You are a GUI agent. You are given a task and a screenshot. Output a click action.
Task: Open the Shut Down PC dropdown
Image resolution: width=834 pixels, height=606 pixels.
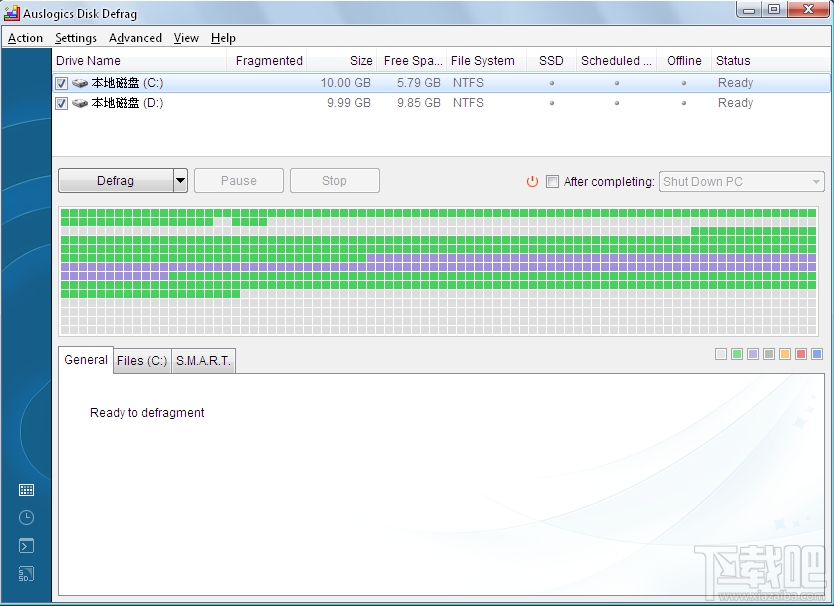point(817,182)
